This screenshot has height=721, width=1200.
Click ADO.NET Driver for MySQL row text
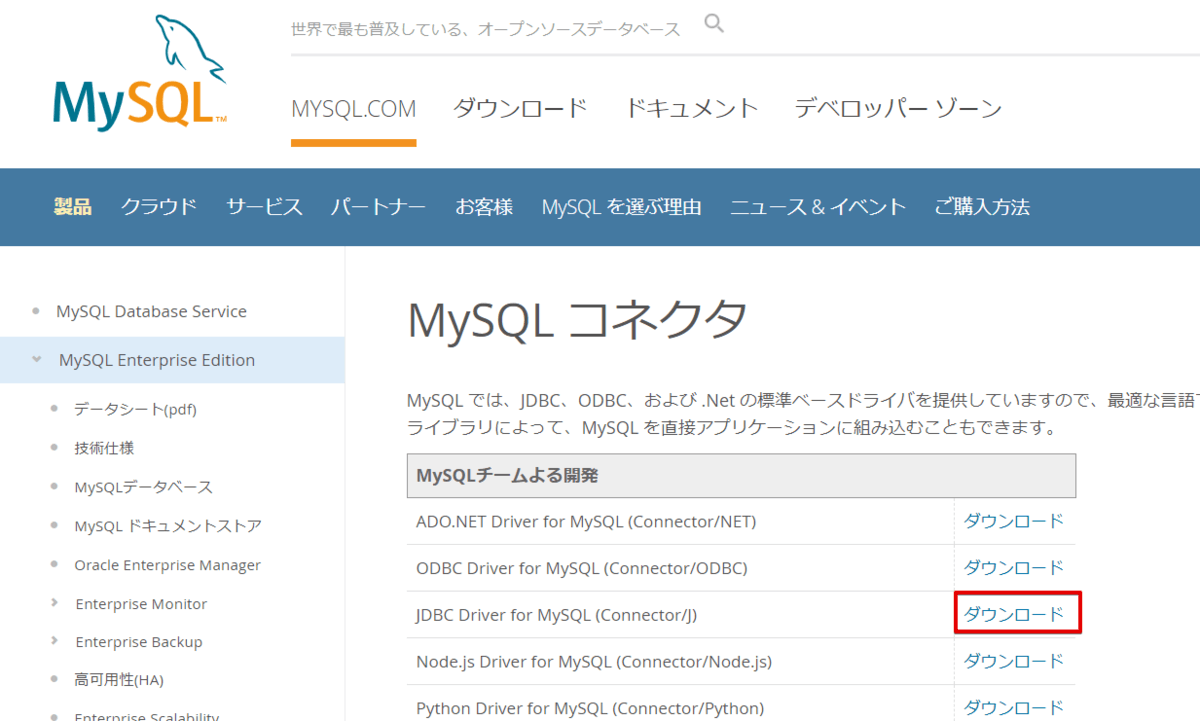586,521
